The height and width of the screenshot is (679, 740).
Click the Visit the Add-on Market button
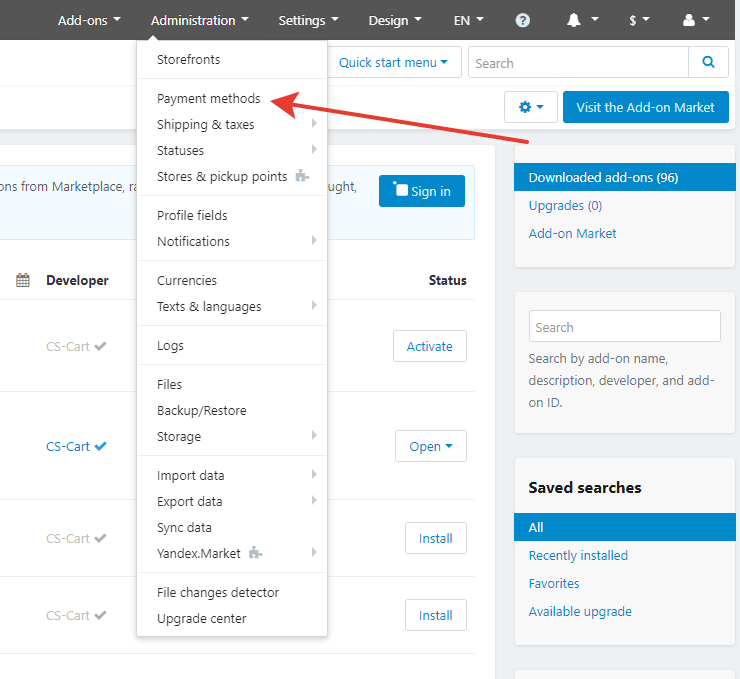point(645,107)
